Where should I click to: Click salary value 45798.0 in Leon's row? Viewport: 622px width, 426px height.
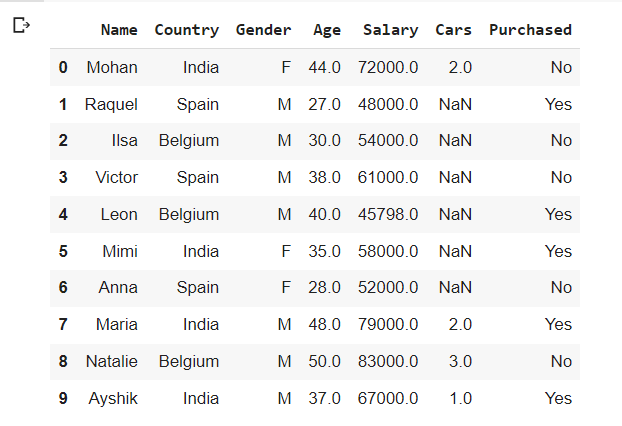[x=388, y=215]
